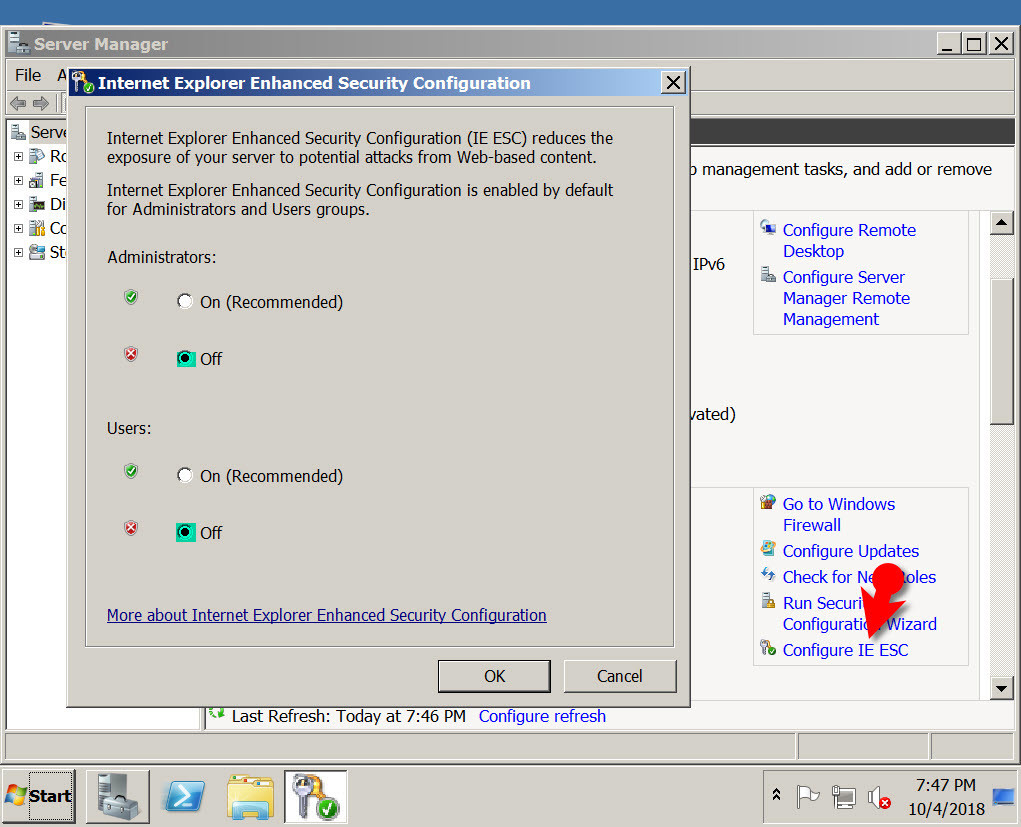Open the File menu
Image resolution: width=1021 pixels, height=827 pixels.
tap(28, 76)
